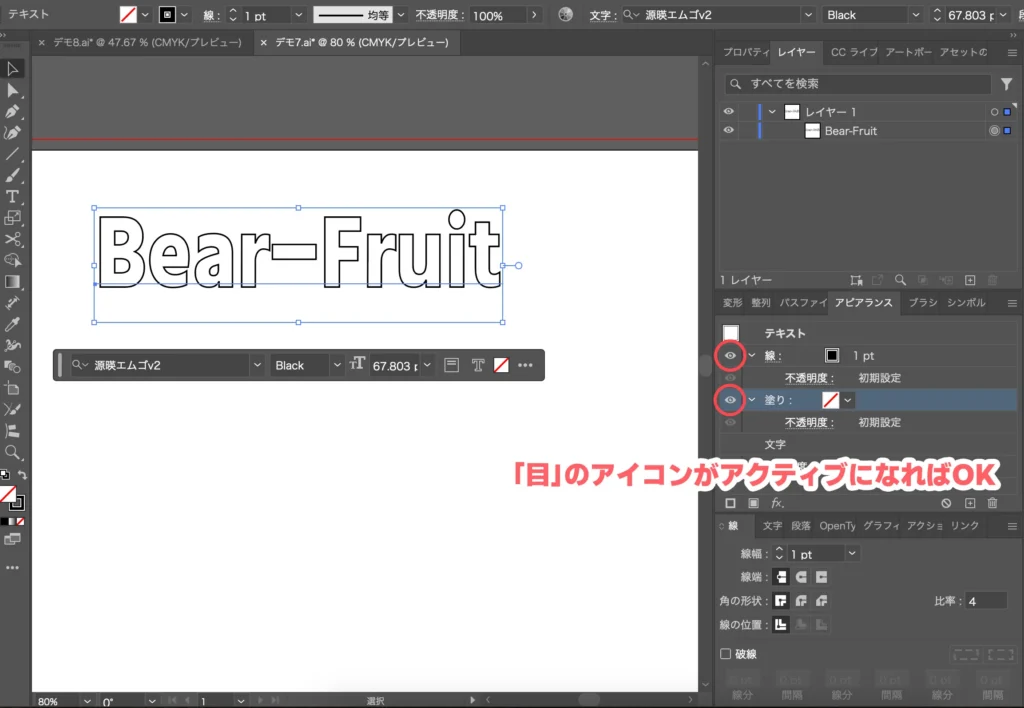Image resolution: width=1024 pixels, height=708 pixels.
Task: Enable the dashed line checkbox
Action: 727,654
